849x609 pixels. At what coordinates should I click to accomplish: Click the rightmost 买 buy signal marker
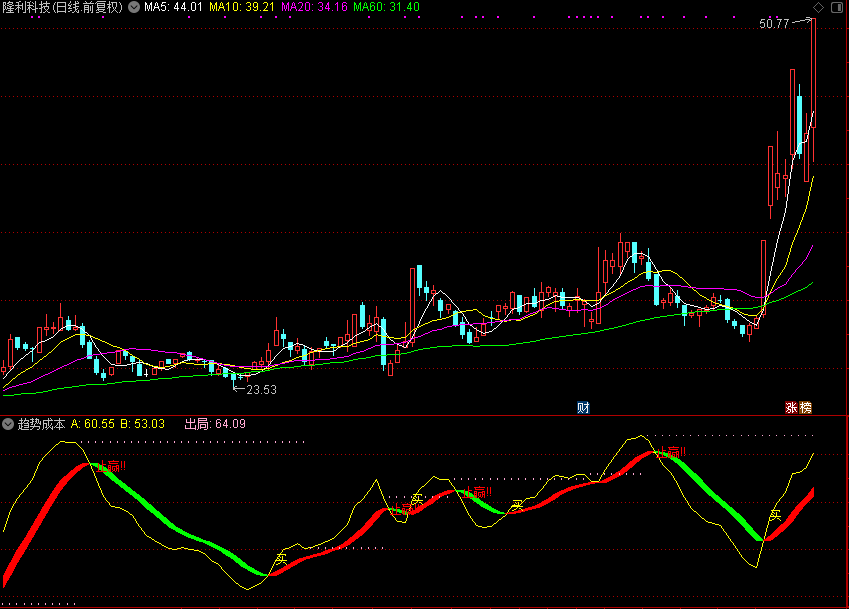pyautogui.click(x=776, y=515)
